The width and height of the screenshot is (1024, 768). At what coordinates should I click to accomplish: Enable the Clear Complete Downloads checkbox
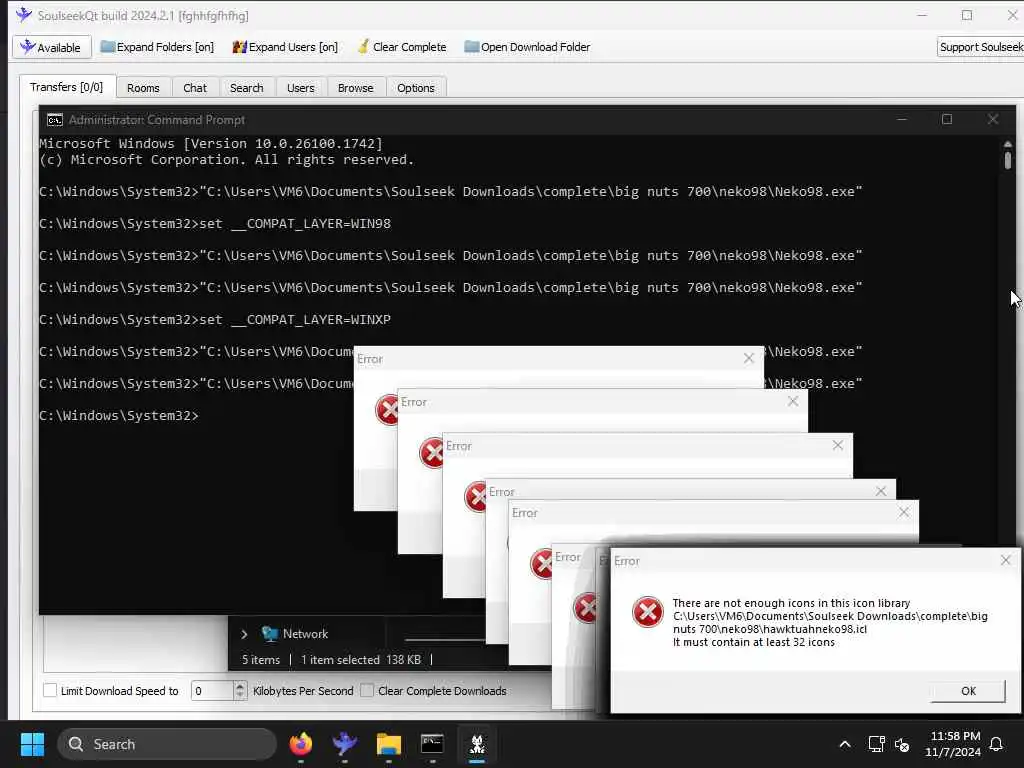(x=367, y=690)
